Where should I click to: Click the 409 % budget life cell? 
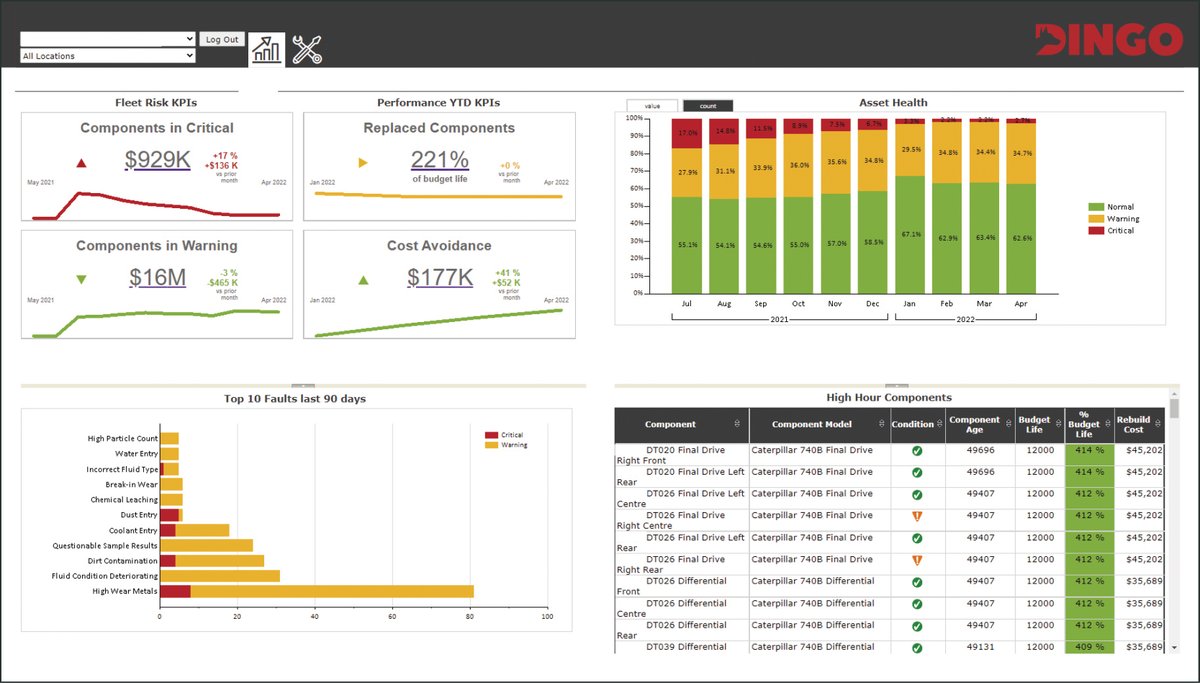coord(1090,647)
